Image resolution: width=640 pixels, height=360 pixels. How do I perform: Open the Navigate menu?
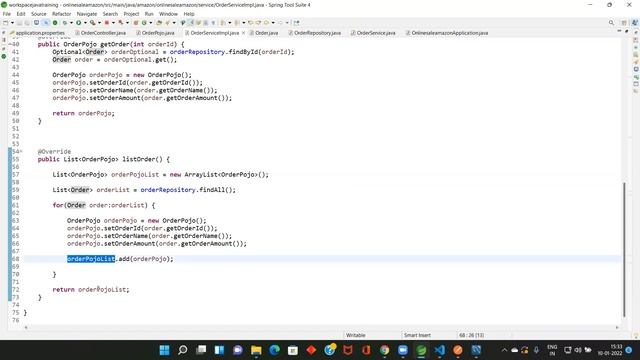(87, 14)
